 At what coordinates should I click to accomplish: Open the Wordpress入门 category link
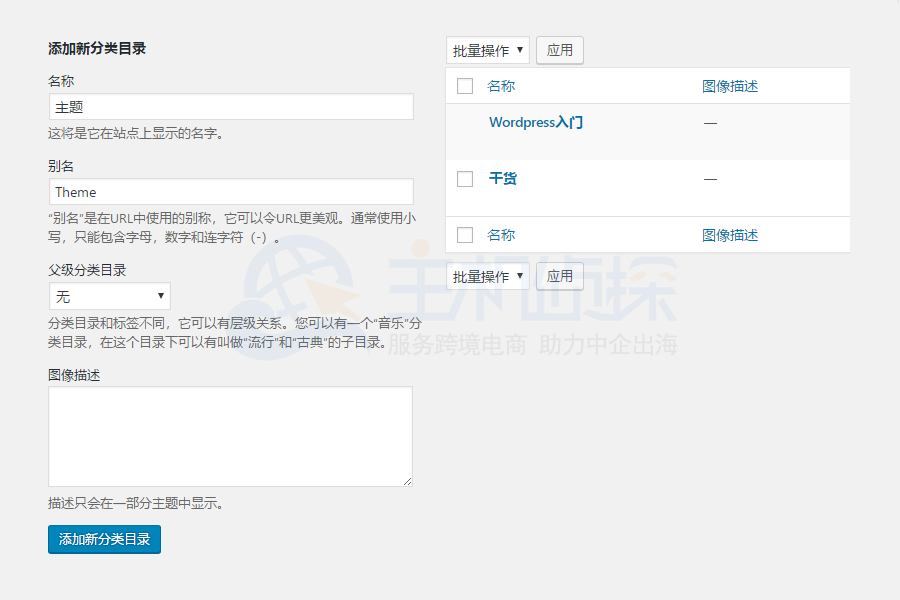click(x=536, y=122)
